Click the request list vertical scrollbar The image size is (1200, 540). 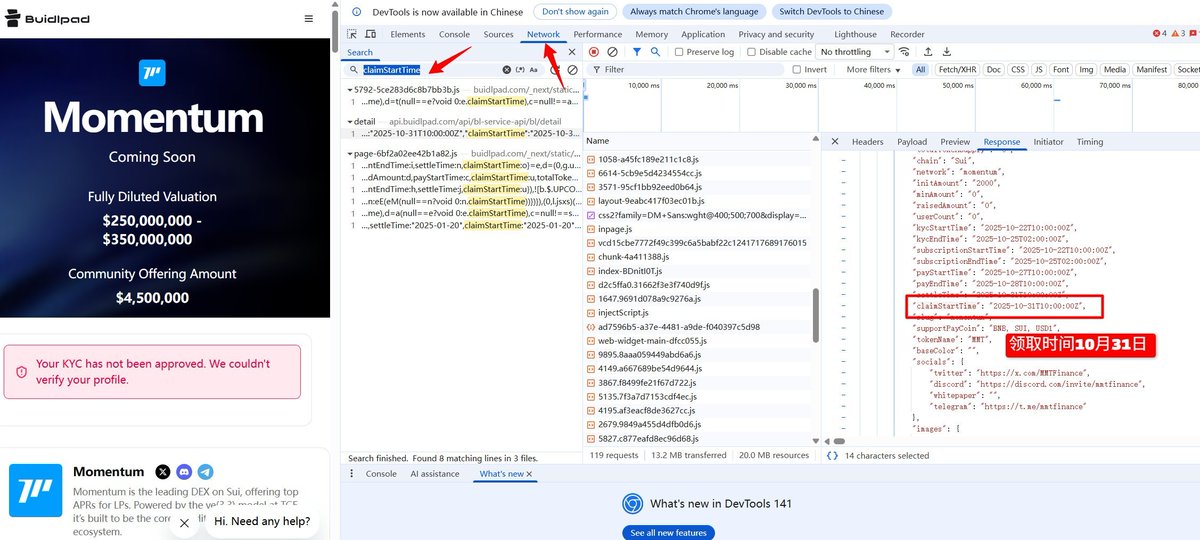click(818, 315)
